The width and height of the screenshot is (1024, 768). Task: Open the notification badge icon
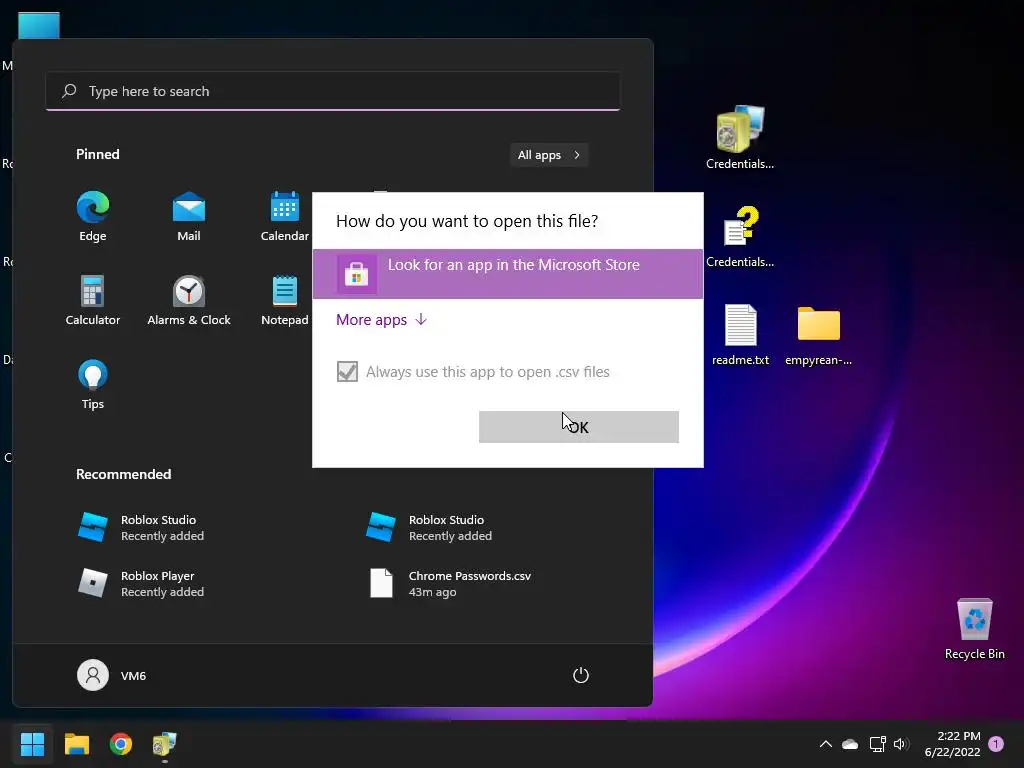pyautogui.click(x=996, y=744)
